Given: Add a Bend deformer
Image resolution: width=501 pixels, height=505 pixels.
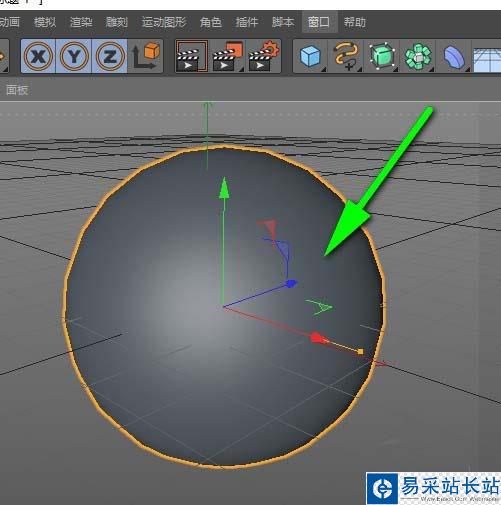Looking at the screenshot, I should tap(454, 56).
